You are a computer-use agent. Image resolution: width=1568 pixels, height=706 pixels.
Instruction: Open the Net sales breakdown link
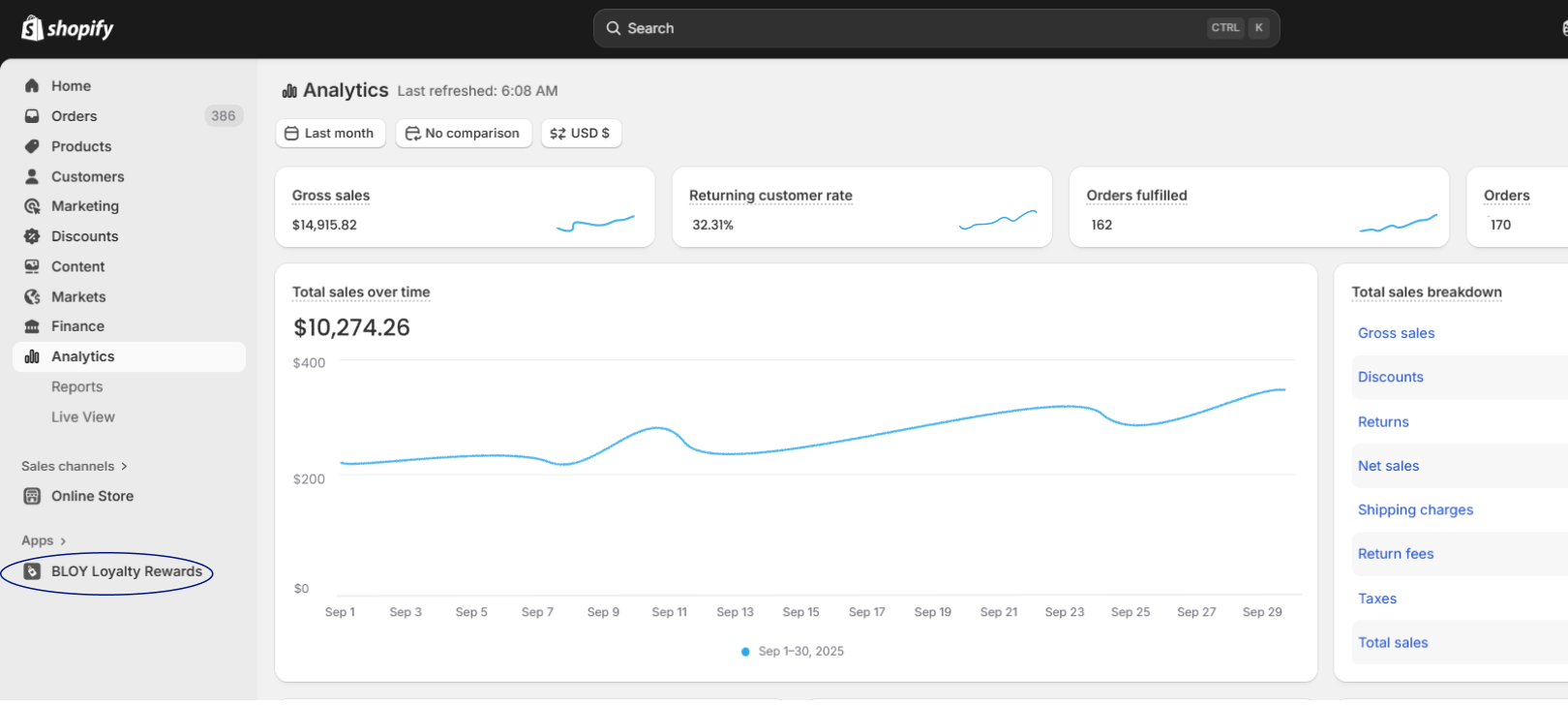coord(1388,466)
